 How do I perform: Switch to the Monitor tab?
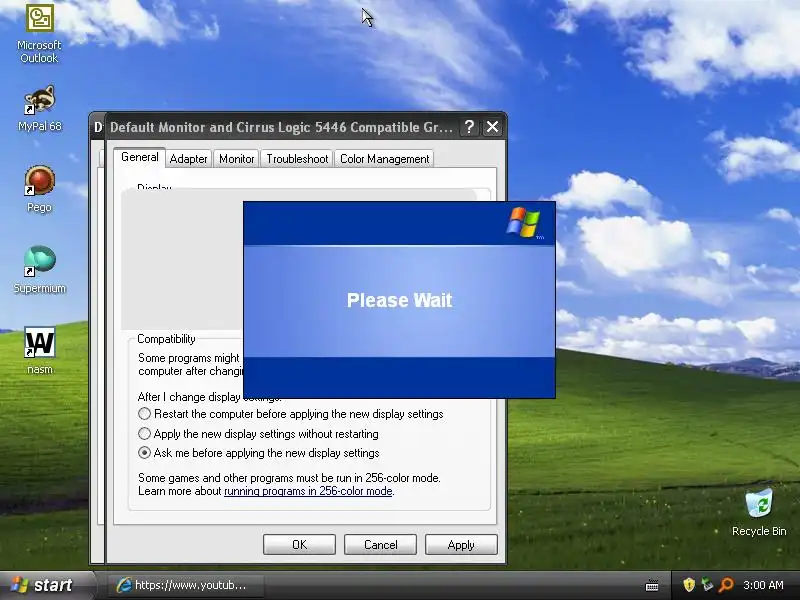pyautogui.click(x=236, y=159)
